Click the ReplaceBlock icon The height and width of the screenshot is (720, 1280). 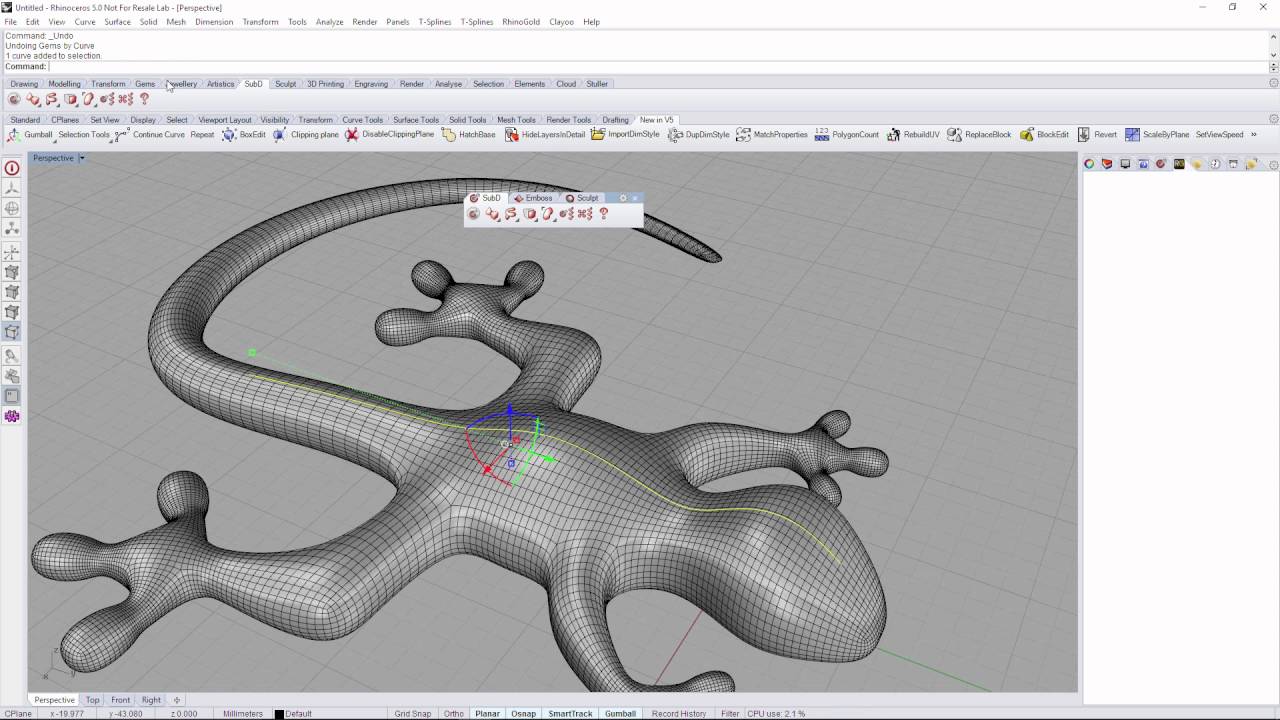point(955,134)
